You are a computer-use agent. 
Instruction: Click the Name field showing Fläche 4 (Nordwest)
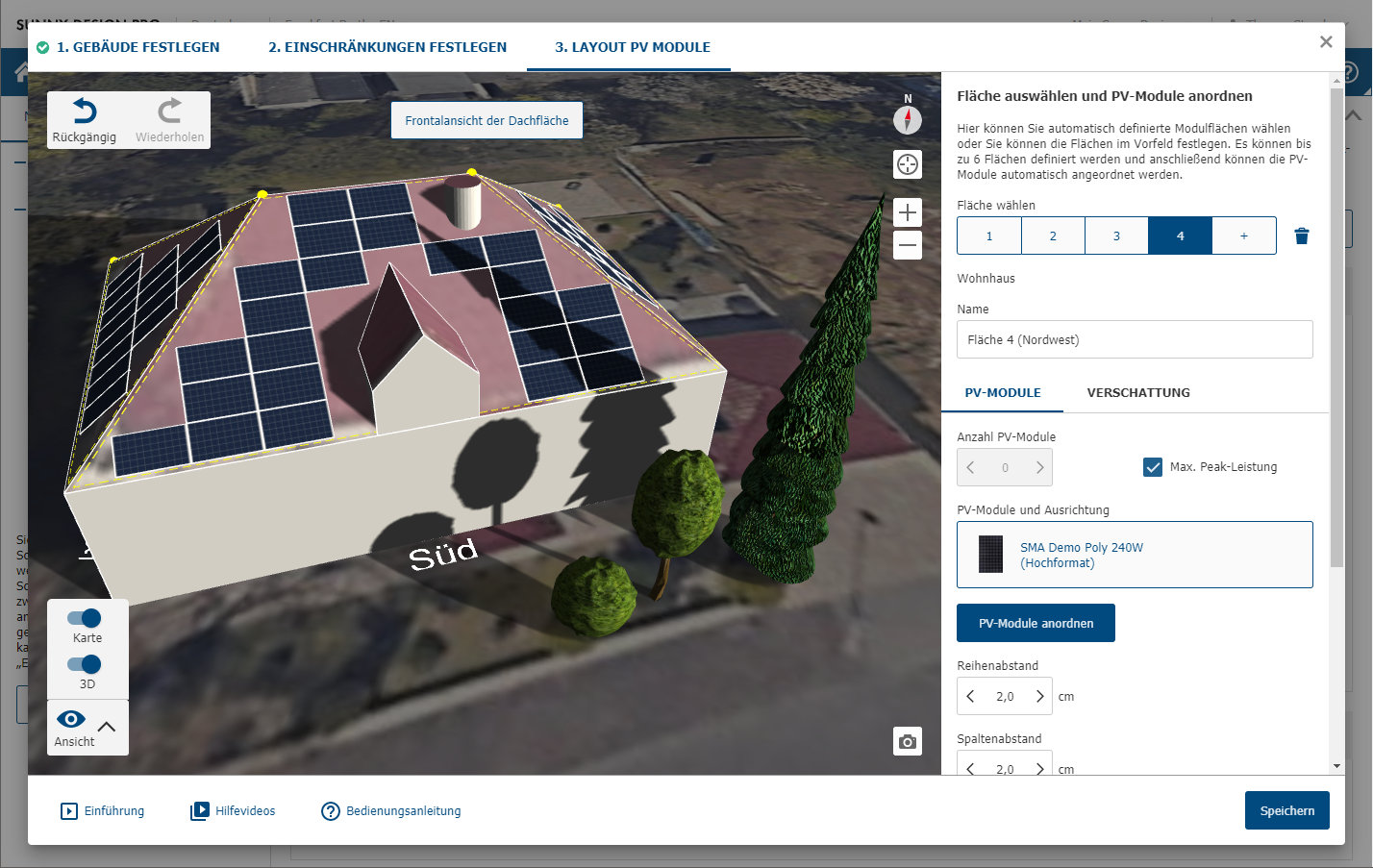point(1135,338)
